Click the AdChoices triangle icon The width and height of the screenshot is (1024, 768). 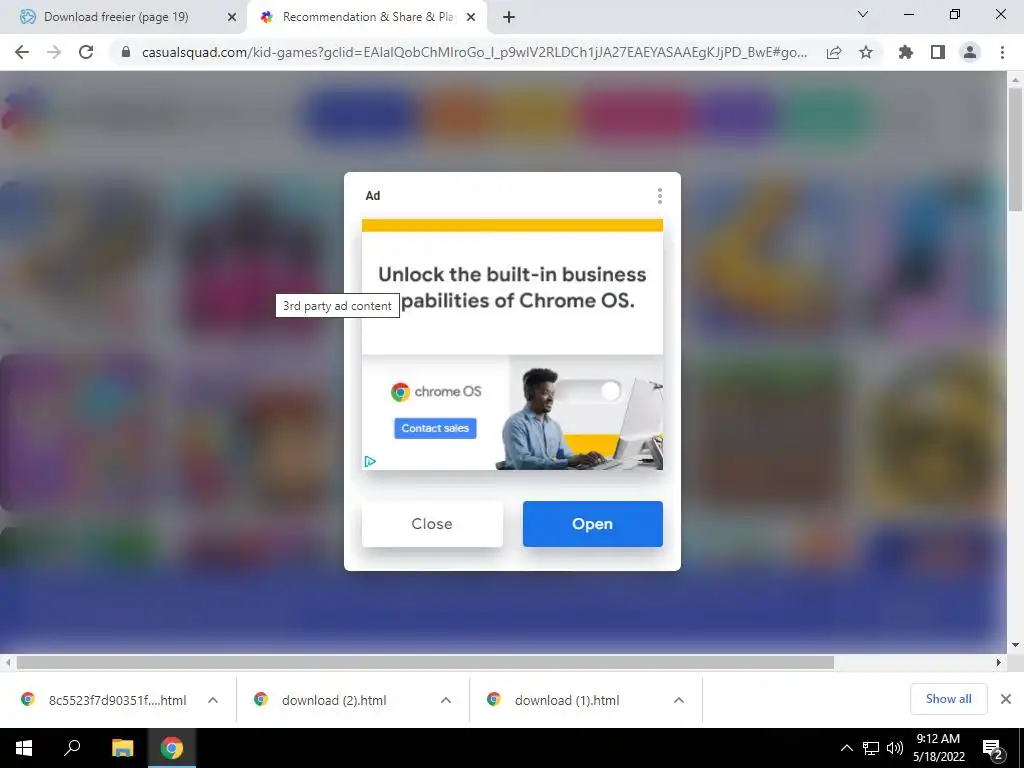[x=370, y=462]
